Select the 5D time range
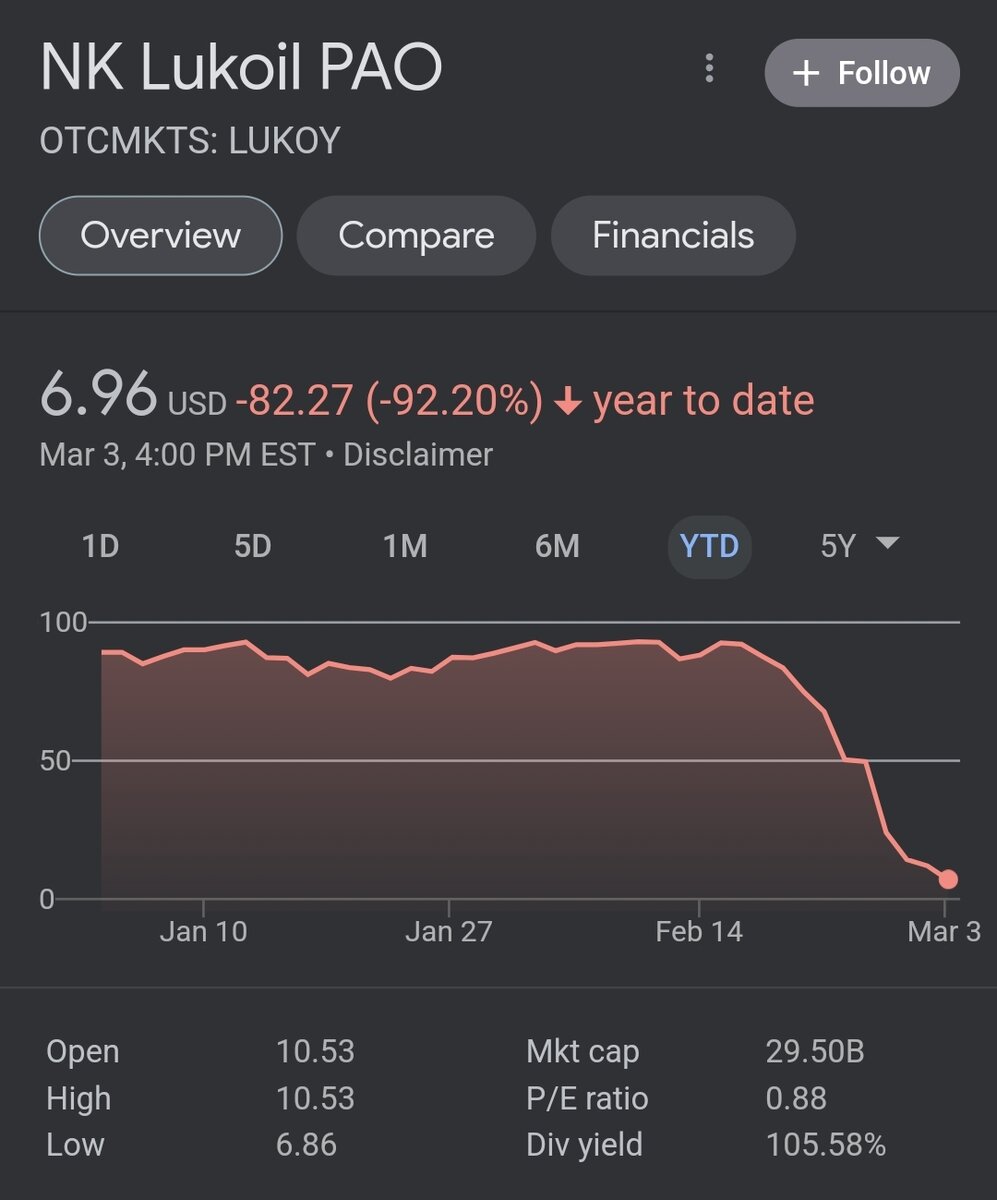The image size is (997, 1200). click(x=252, y=546)
